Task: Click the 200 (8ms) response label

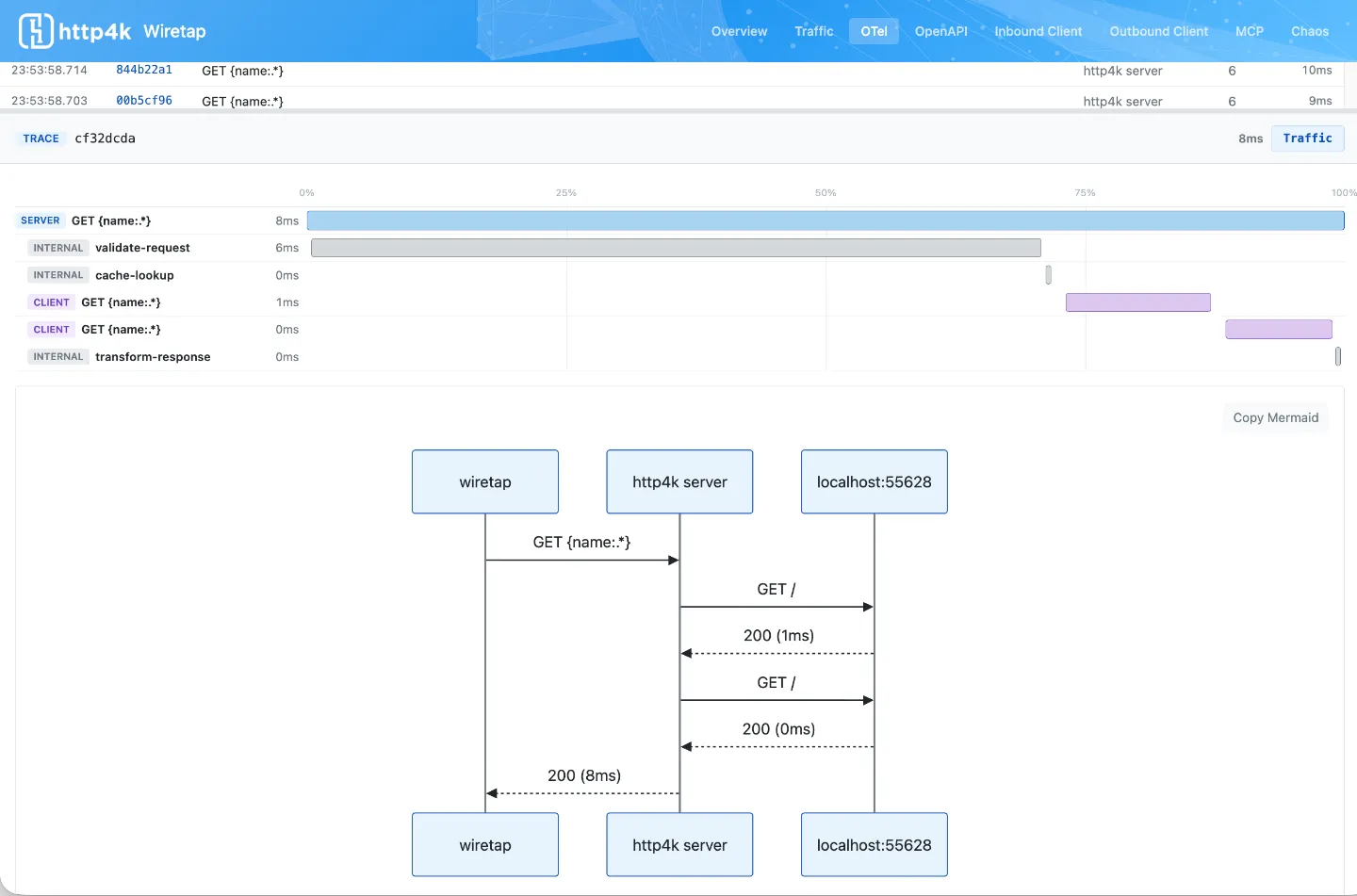Action: 584,775
